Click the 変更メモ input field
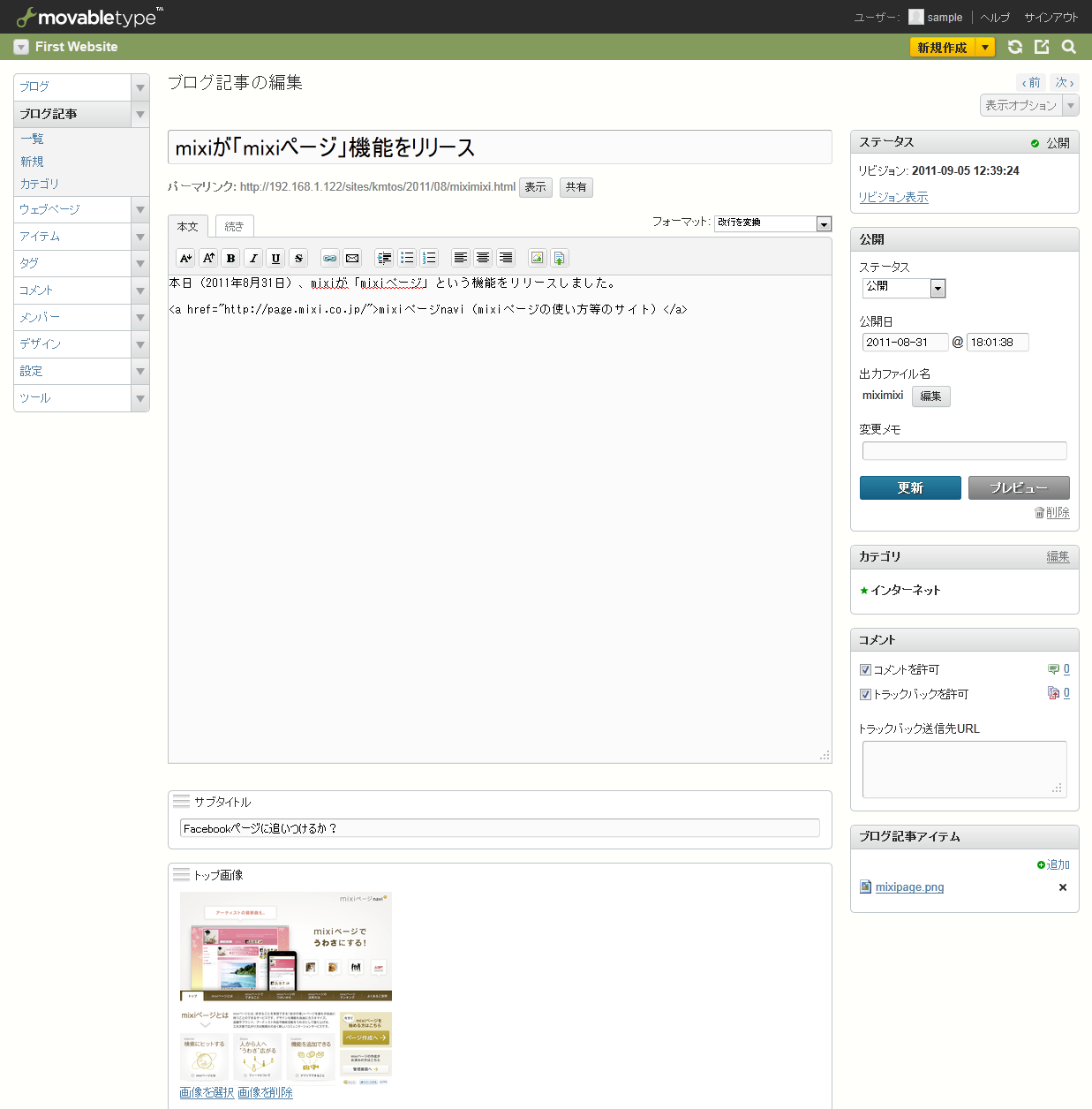This screenshot has height=1109, width=1092. coord(965,451)
